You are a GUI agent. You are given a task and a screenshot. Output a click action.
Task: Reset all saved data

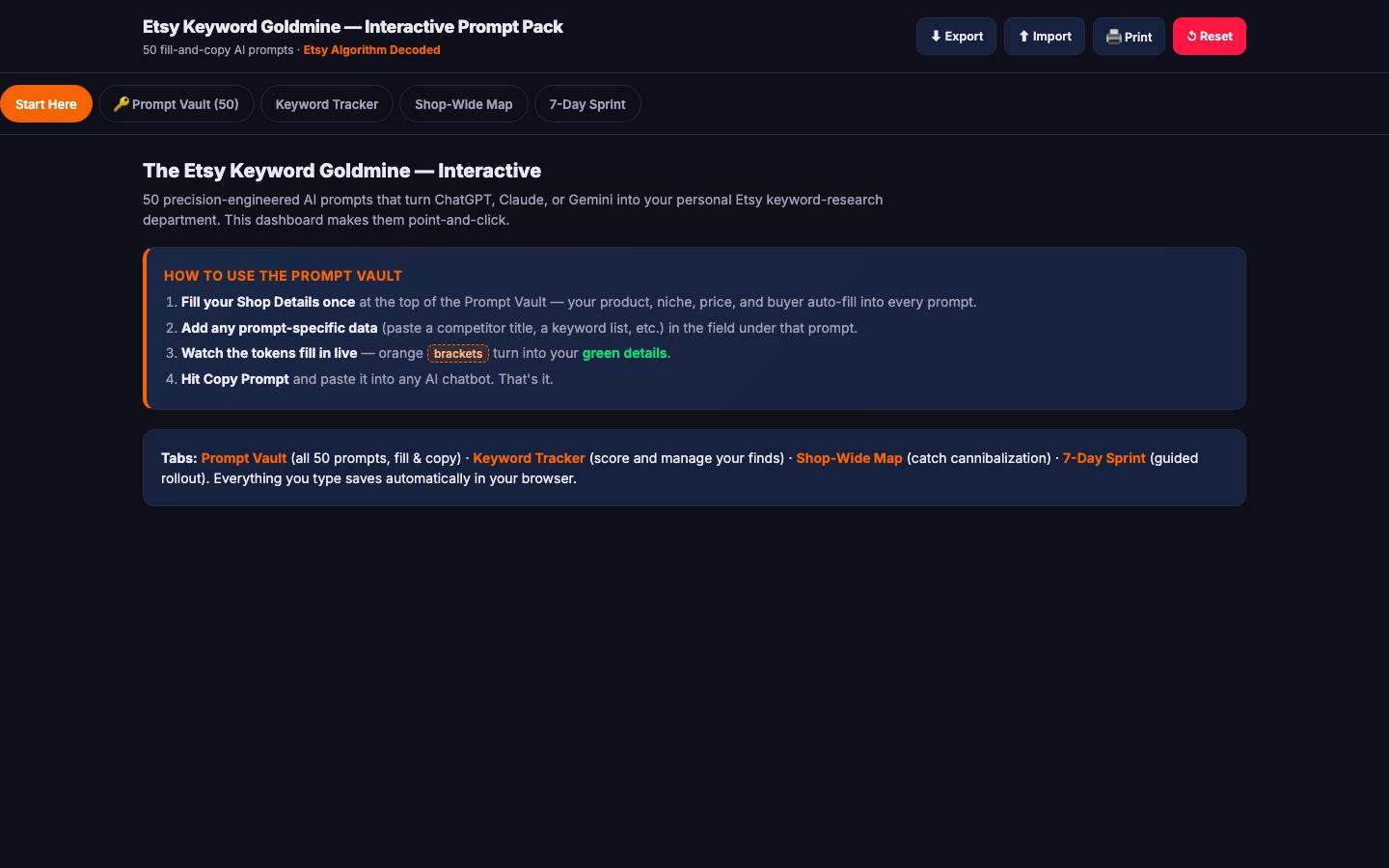click(1210, 37)
